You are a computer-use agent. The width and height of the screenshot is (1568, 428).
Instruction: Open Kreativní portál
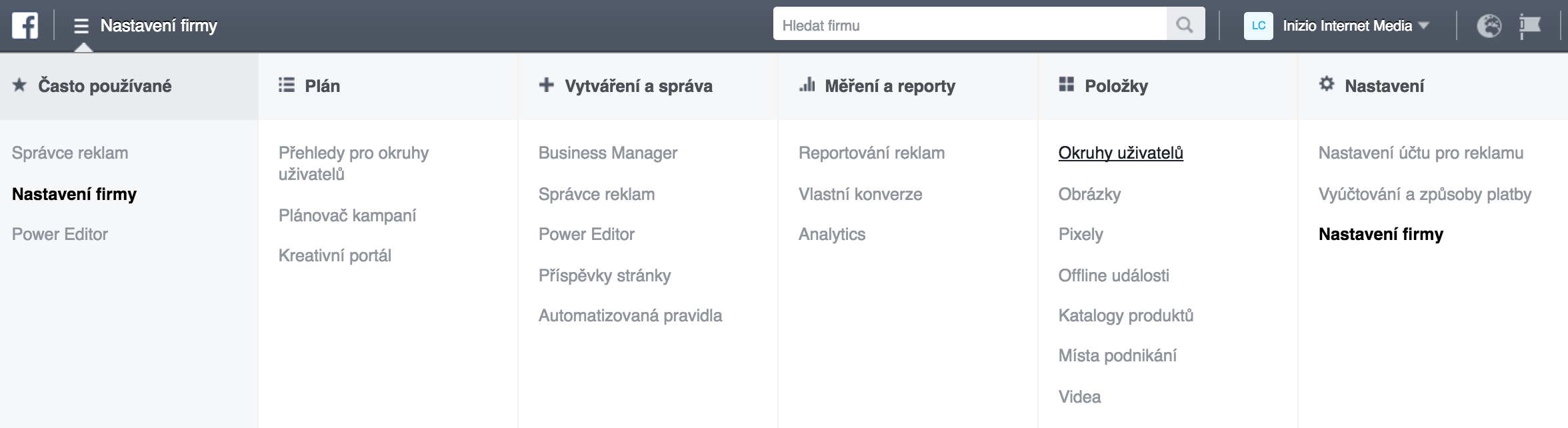(335, 255)
